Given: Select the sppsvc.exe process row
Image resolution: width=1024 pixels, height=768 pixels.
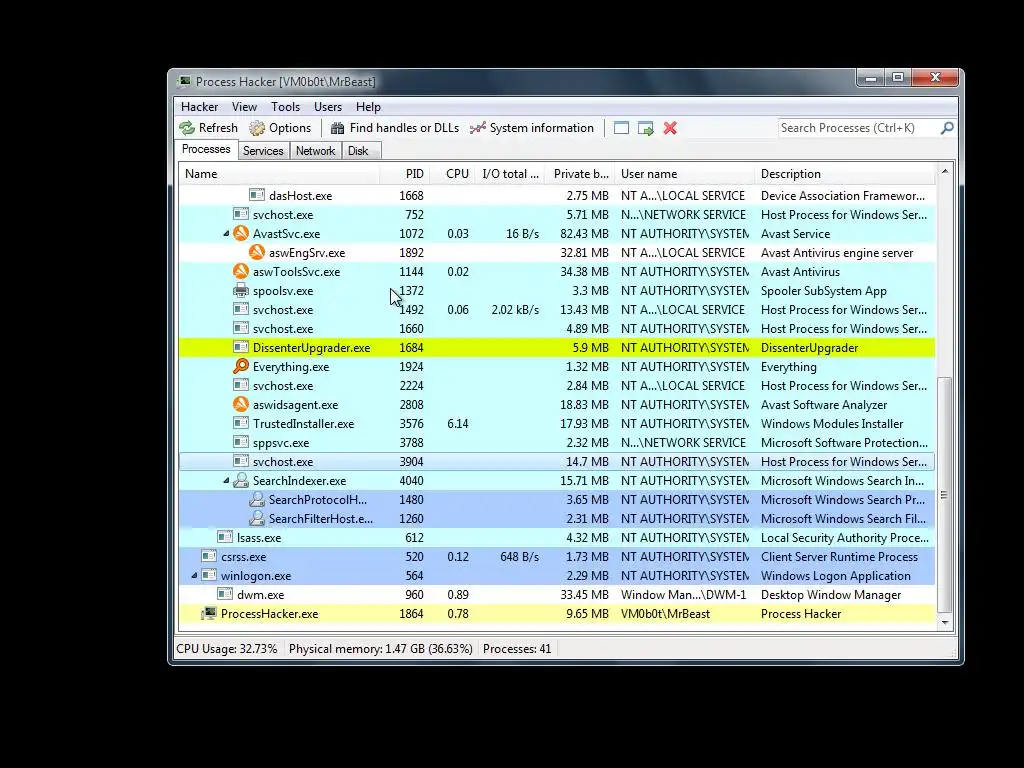Looking at the screenshot, I should coord(557,443).
